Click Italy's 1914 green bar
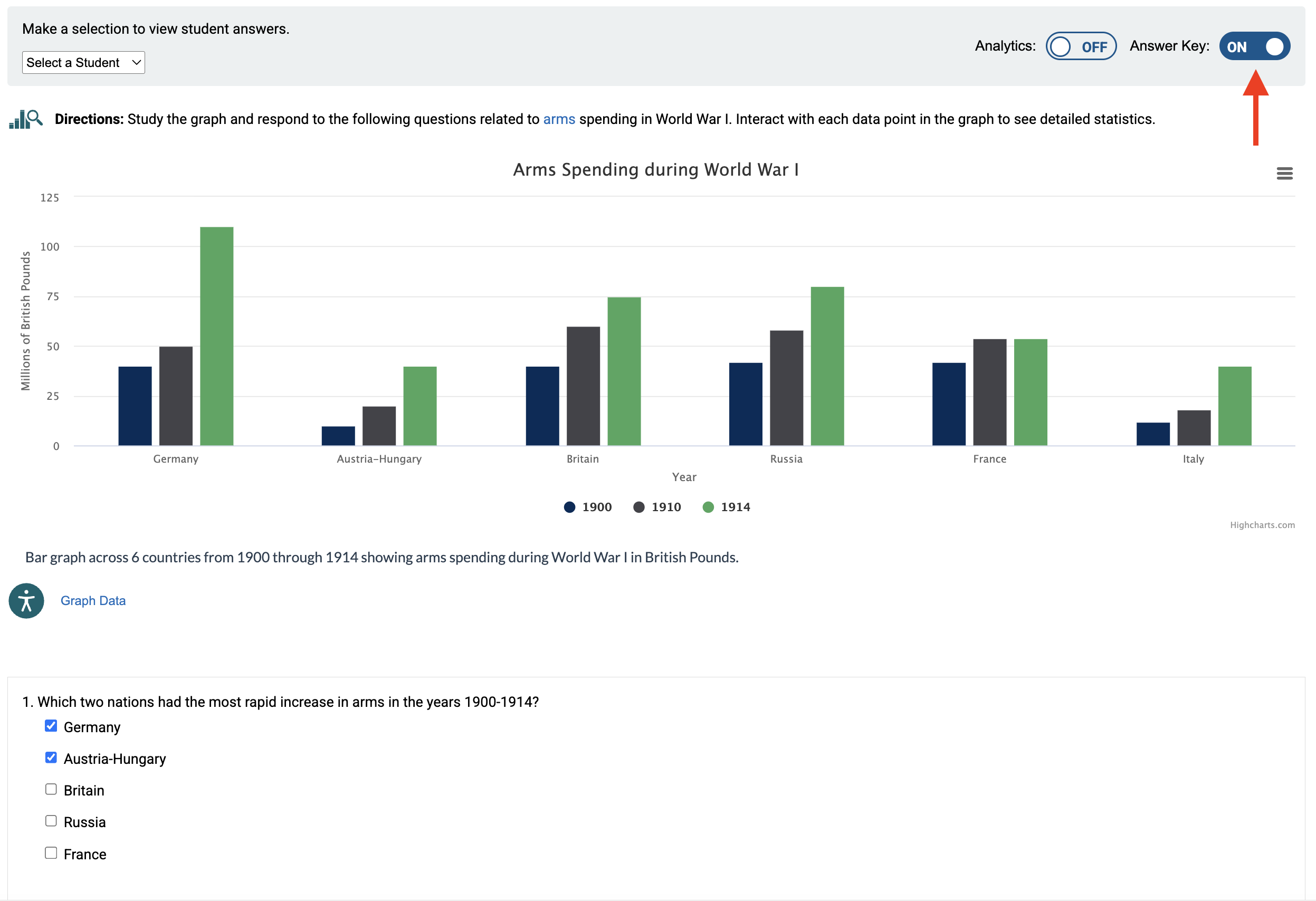 pyautogui.click(x=1234, y=406)
